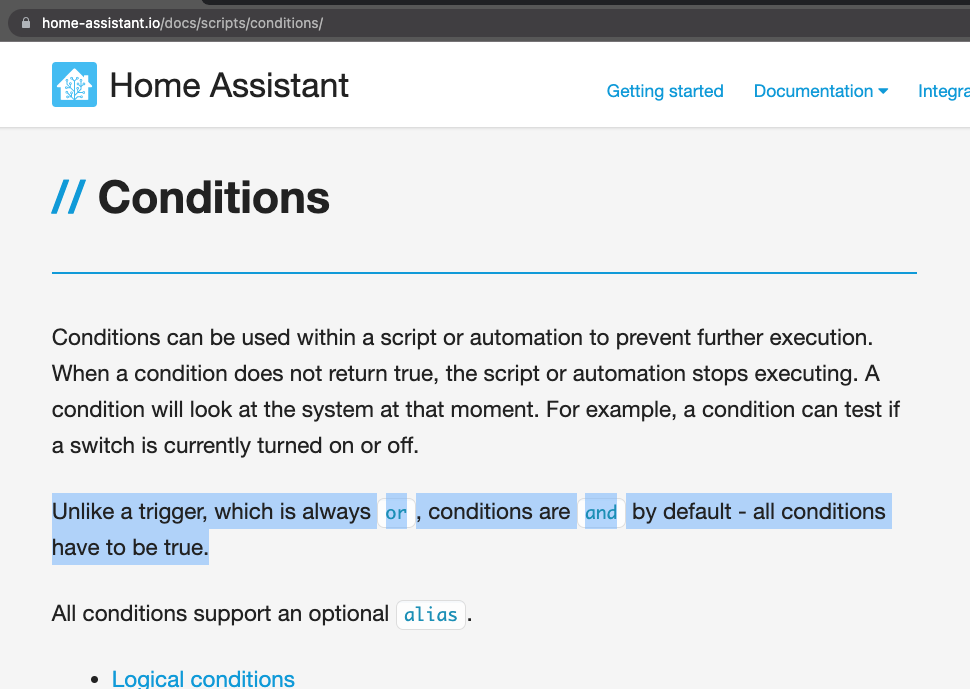Click the bullet point before Logical conditions
The height and width of the screenshot is (689, 970).
coord(95,679)
